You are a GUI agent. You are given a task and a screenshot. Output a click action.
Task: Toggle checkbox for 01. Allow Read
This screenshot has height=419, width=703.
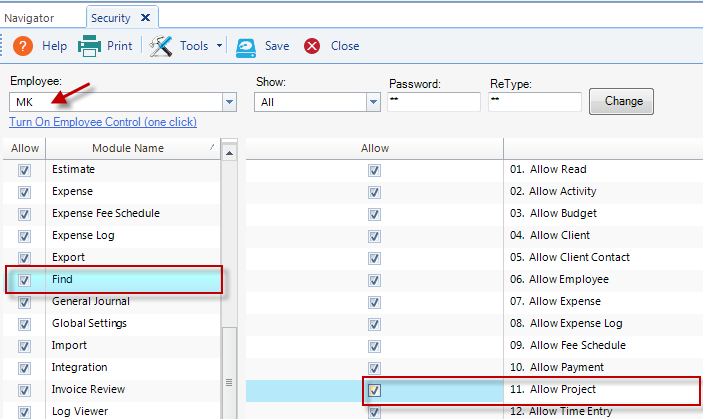pyautogui.click(x=374, y=170)
